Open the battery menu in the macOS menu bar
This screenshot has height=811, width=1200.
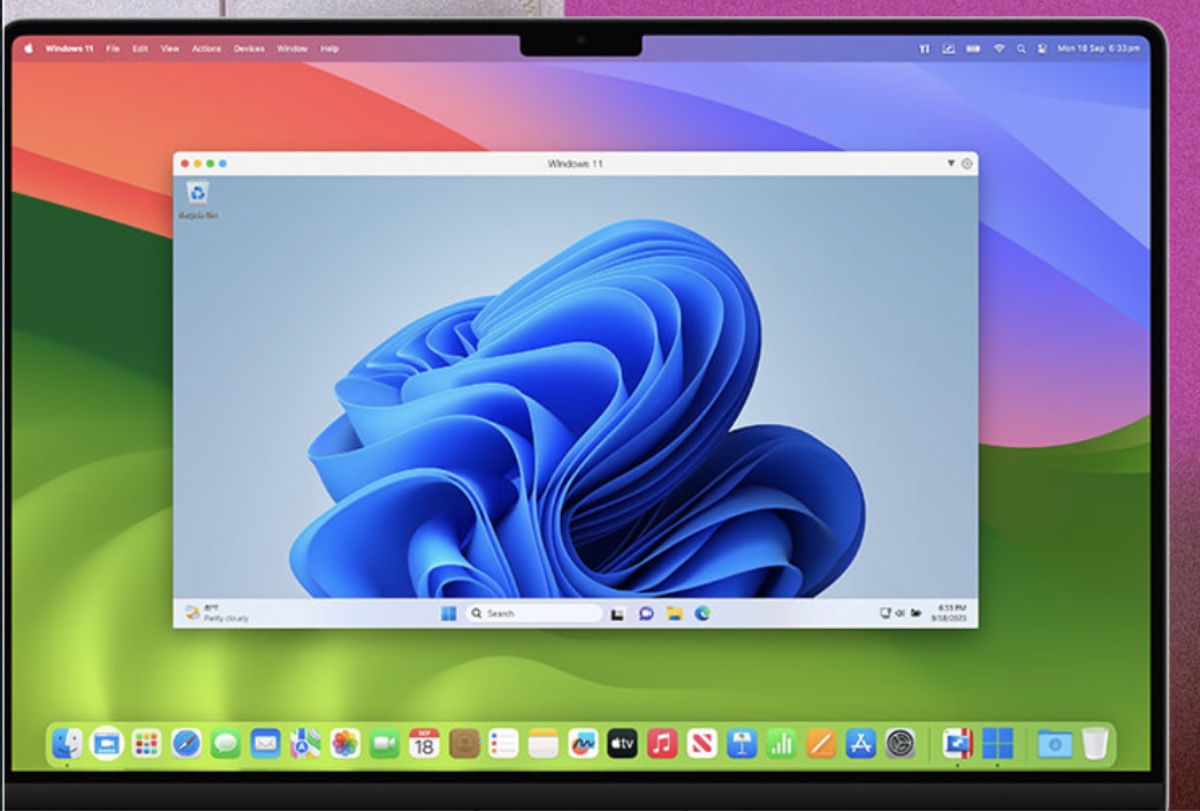coord(972,47)
